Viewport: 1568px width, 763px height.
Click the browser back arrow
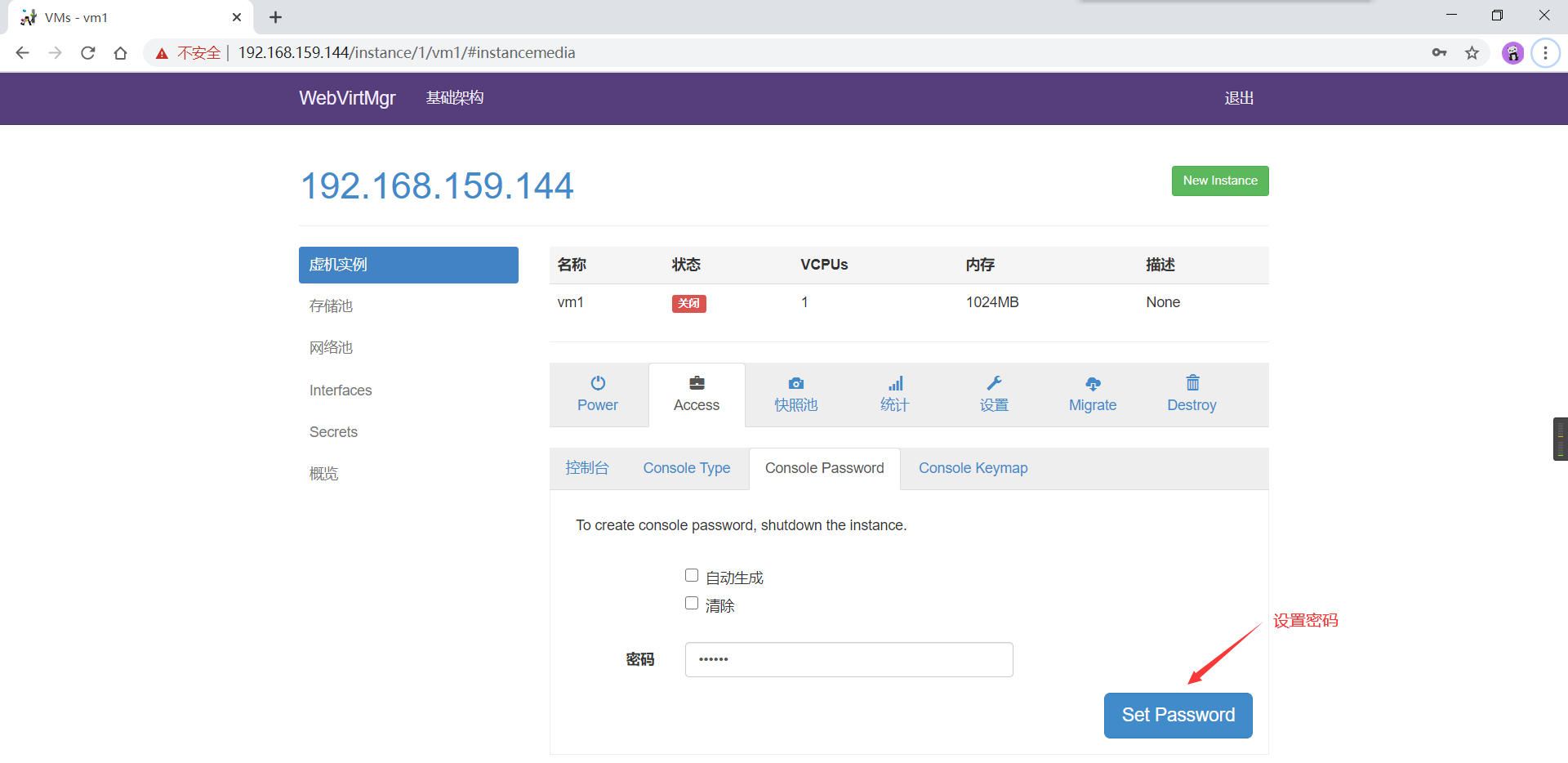pos(22,53)
